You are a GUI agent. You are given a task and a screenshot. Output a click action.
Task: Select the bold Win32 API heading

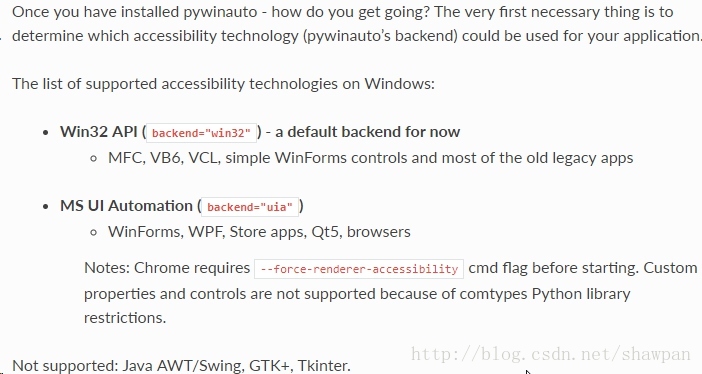(98, 132)
